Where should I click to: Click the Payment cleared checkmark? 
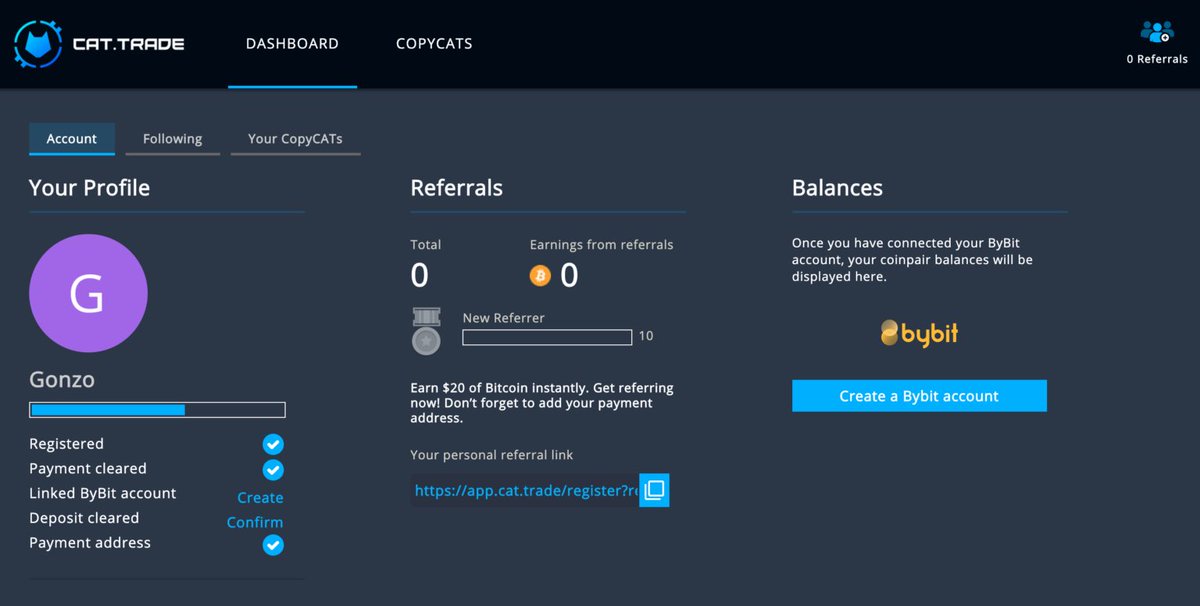[x=273, y=469]
